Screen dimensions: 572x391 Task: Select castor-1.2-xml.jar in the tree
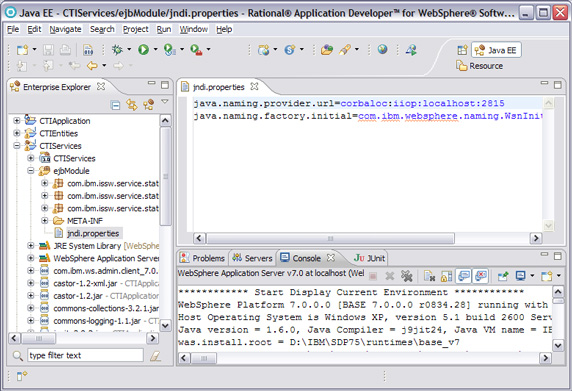tap(85, 283)
